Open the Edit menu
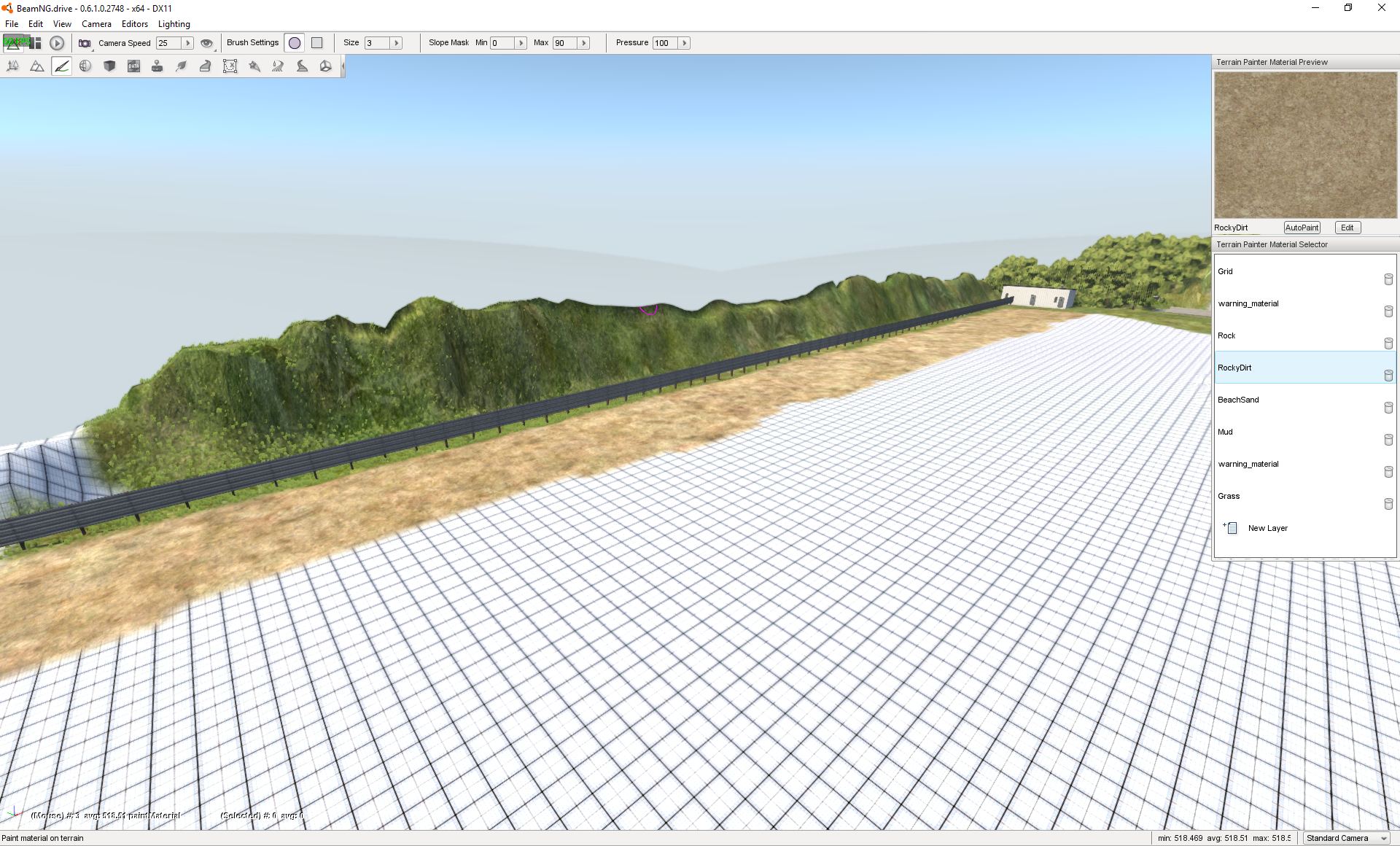This screenshot has height=846, width=1400. (36, 24)
